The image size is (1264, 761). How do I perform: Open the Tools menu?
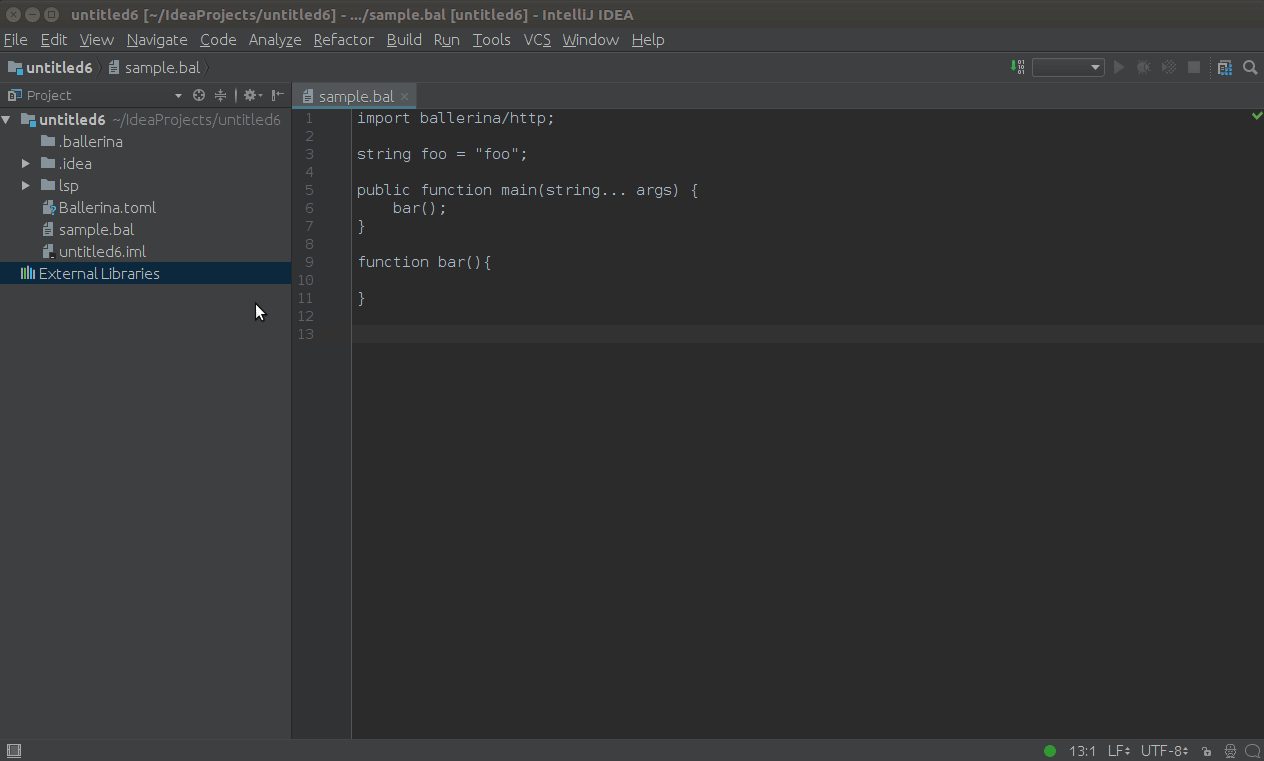[491, 39]
